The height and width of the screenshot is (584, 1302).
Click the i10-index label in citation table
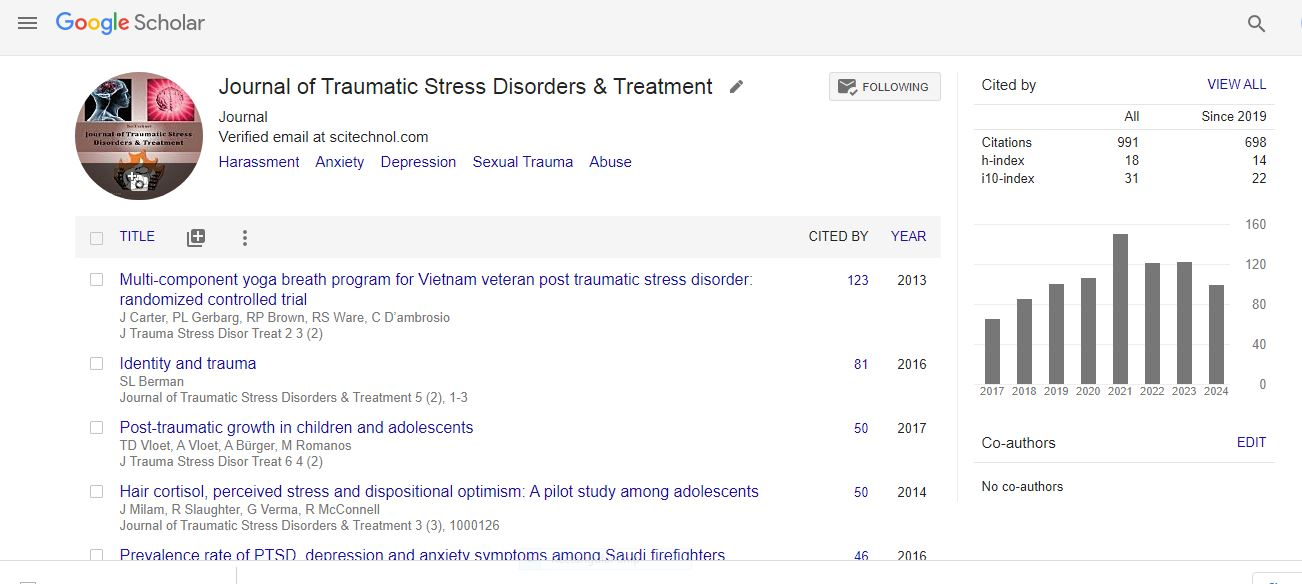coord(1008,179)
